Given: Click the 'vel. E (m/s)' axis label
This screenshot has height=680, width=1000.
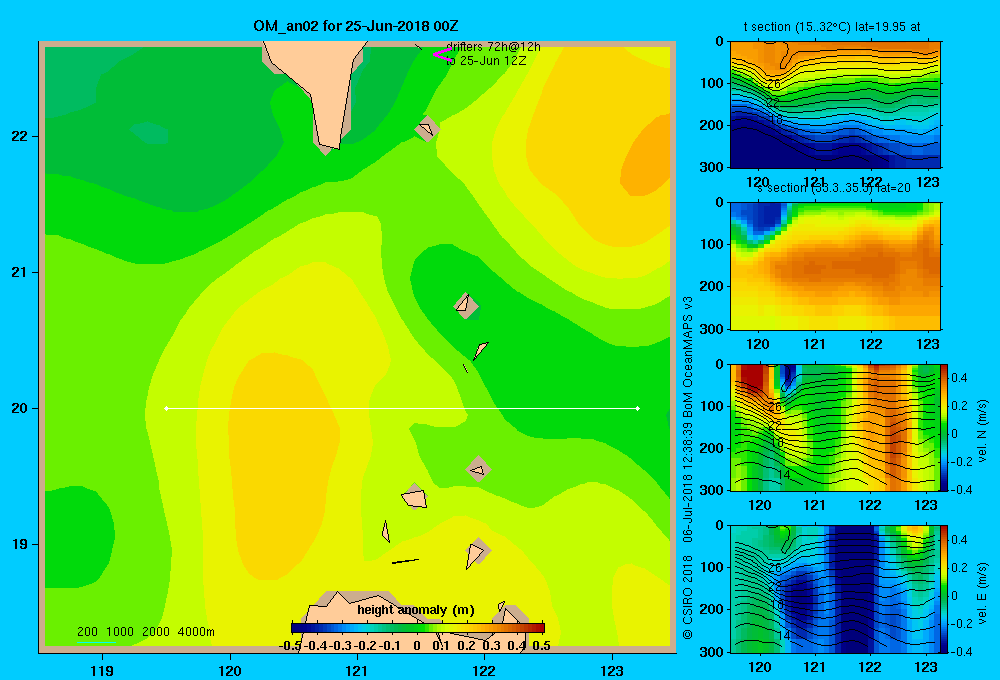Looking at the screenshot, I should [x=983, y=593].
